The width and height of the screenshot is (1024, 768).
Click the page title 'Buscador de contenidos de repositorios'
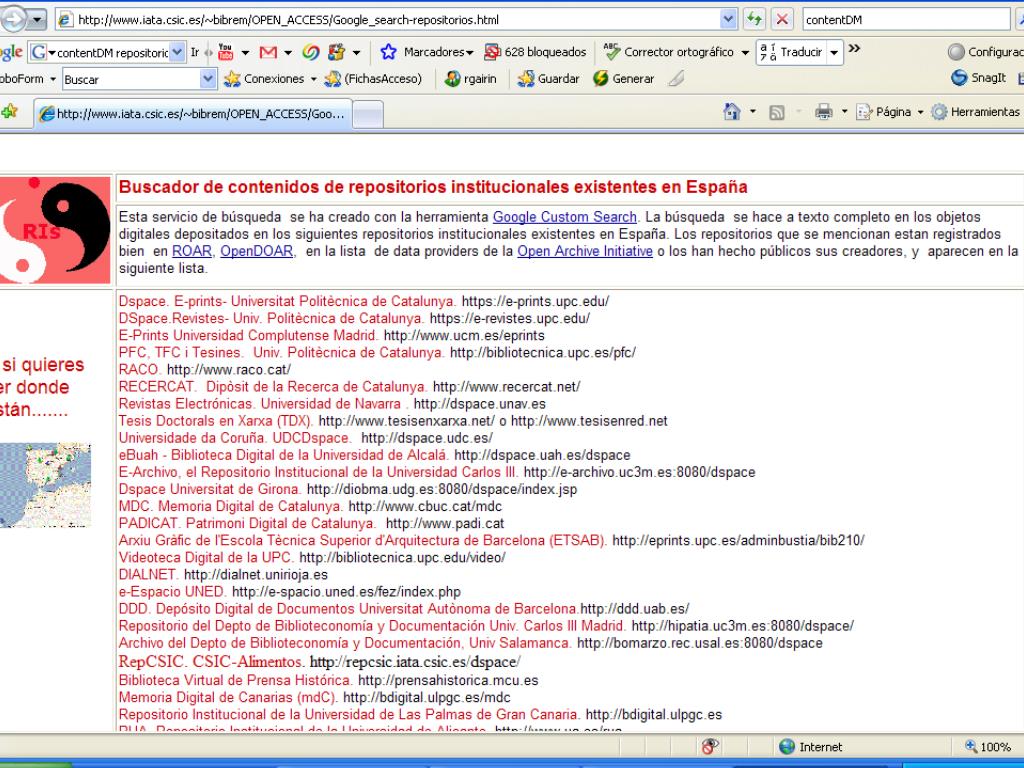433,187
